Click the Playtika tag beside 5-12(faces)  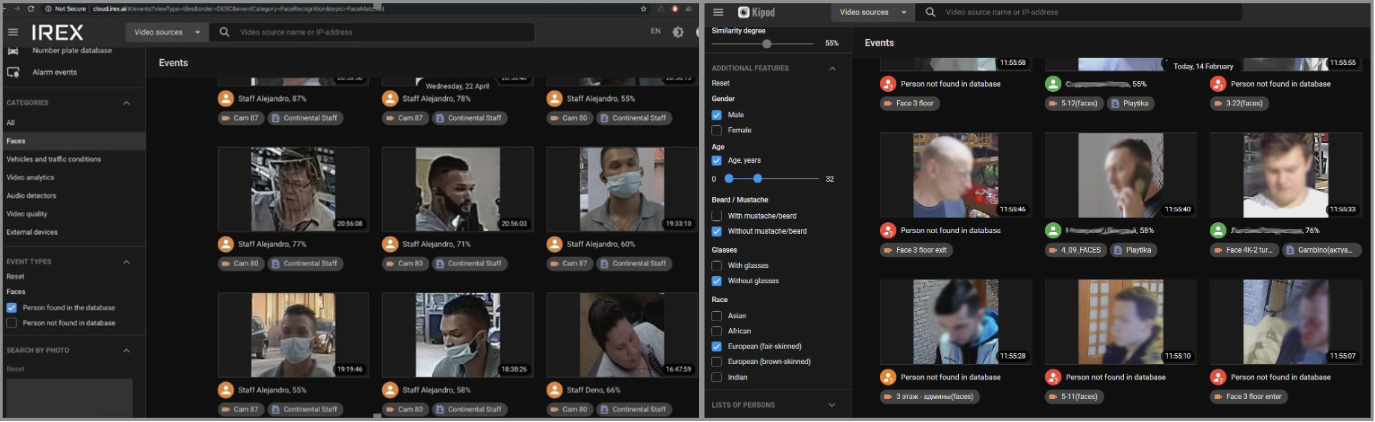click(1131, 103)
